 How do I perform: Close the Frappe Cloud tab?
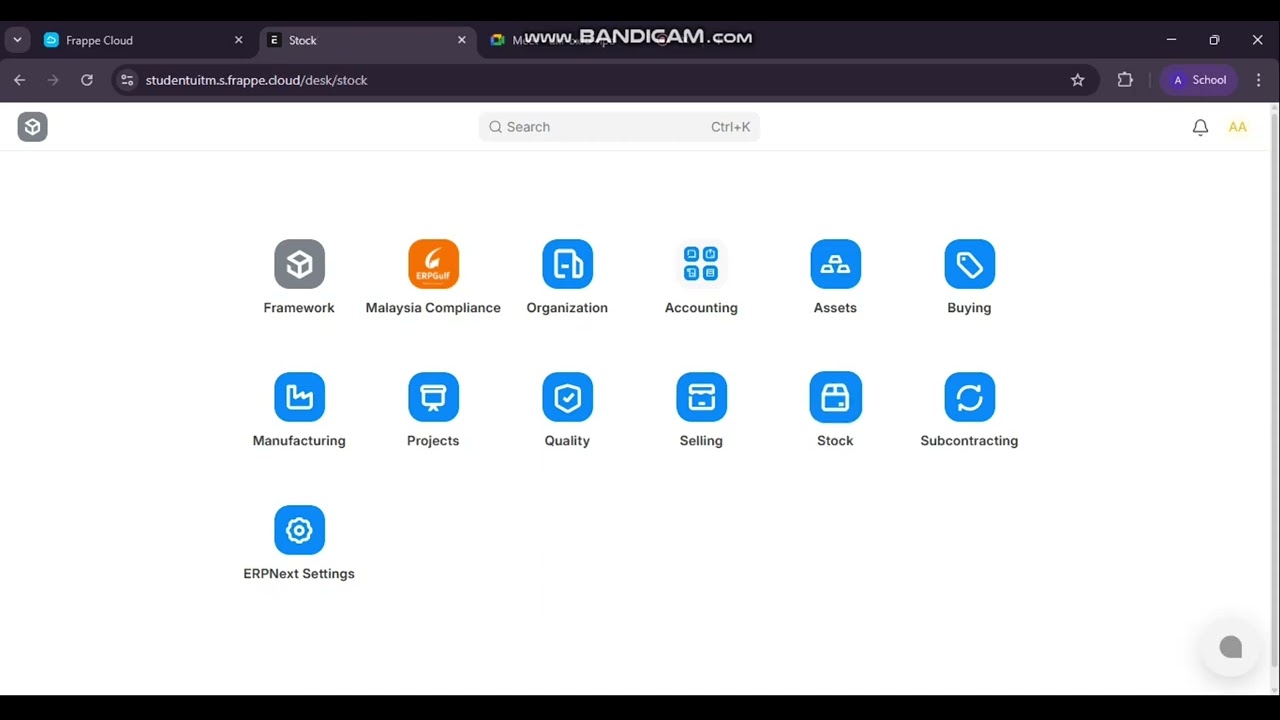239,40
